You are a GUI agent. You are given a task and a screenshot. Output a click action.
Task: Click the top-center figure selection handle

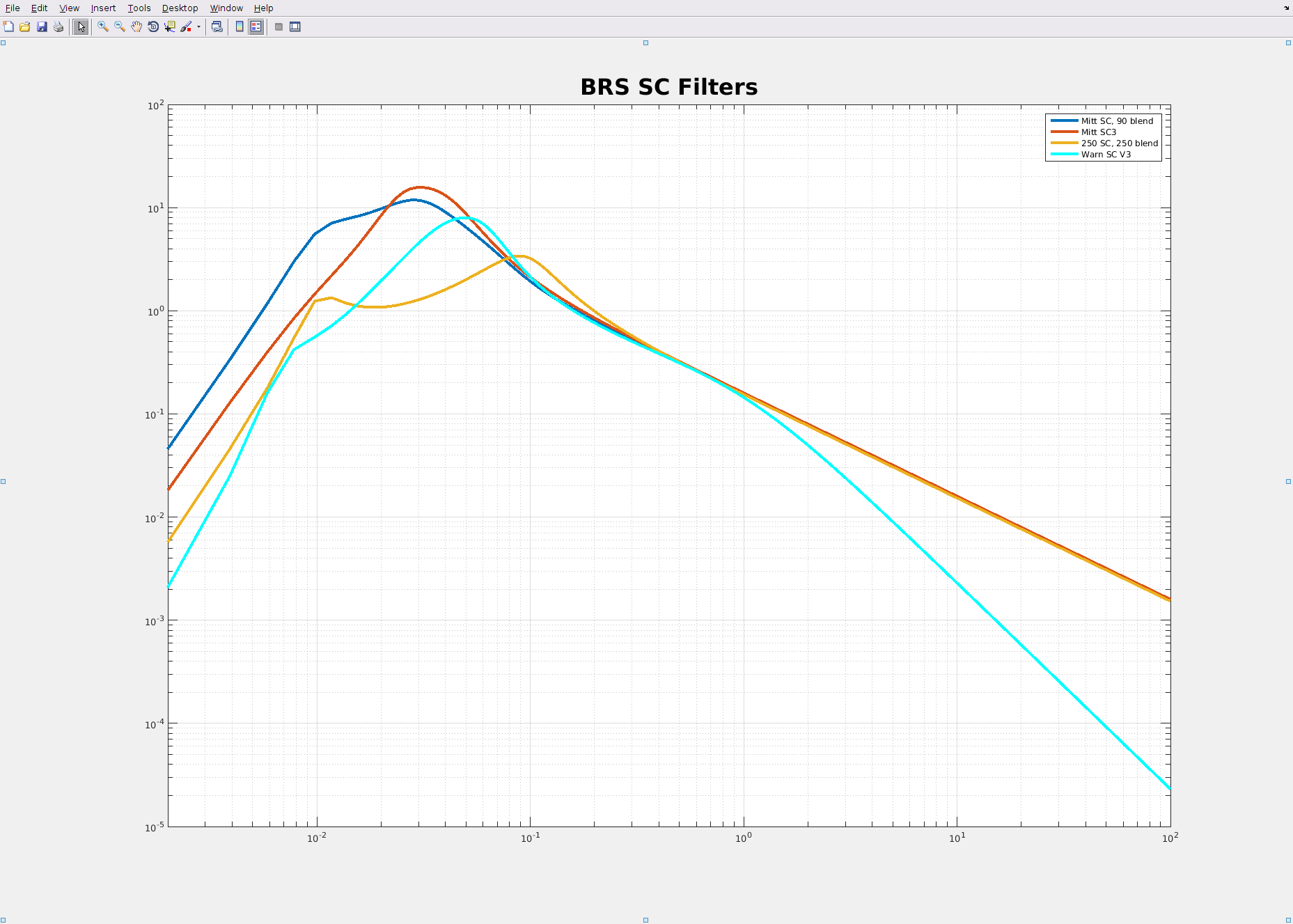pyautogui.click(x=645, y=43)
